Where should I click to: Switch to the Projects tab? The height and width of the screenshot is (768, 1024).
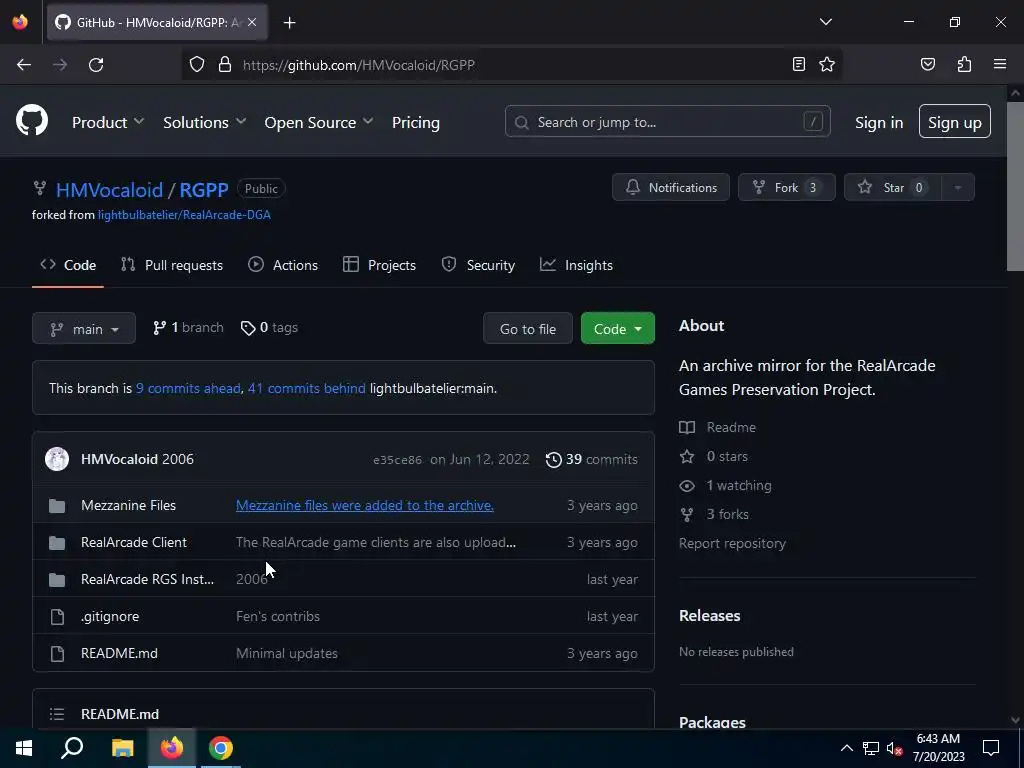(379, 265)
